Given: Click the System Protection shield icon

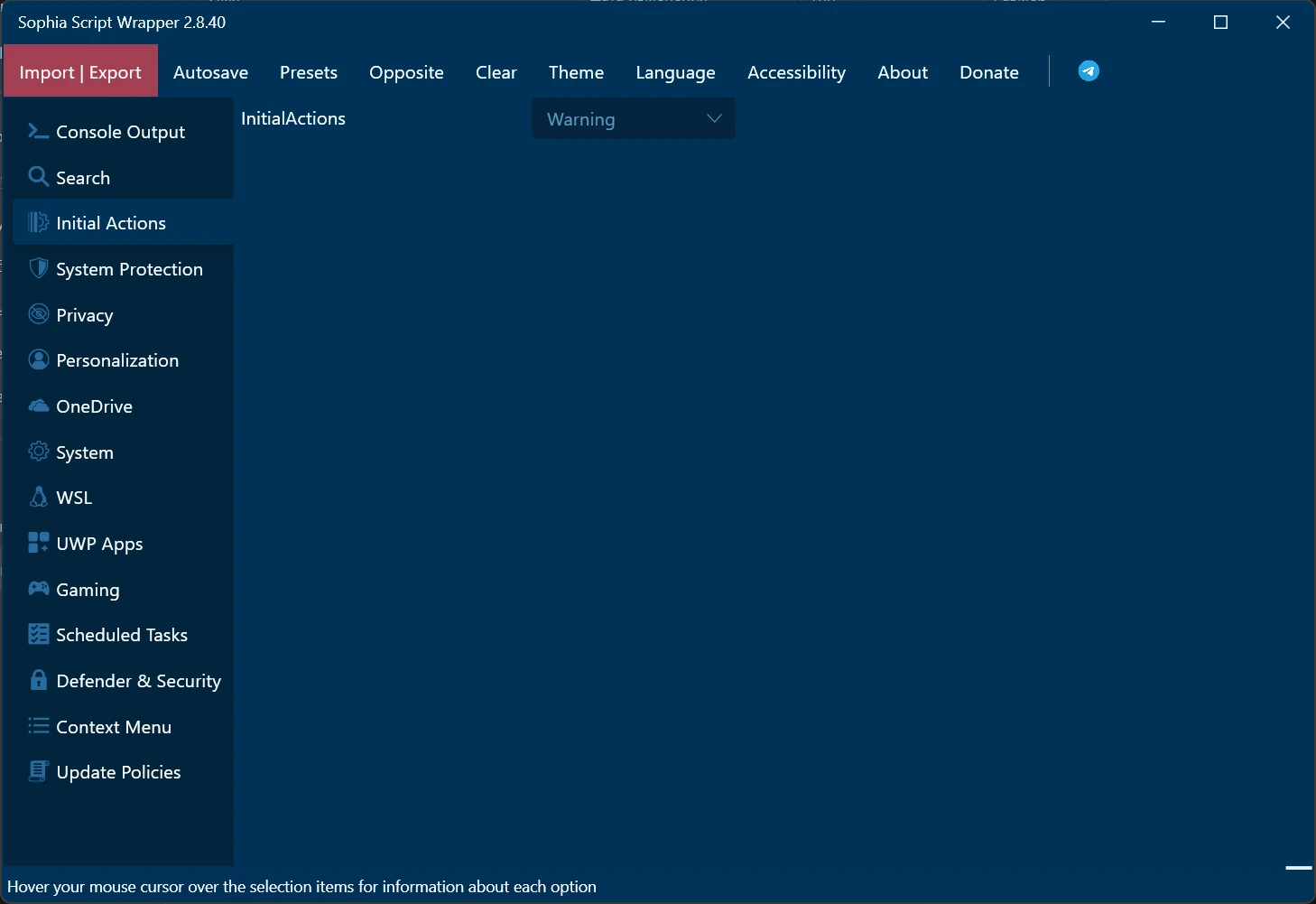Looking at the screenshot, I should tap(38, 268).
